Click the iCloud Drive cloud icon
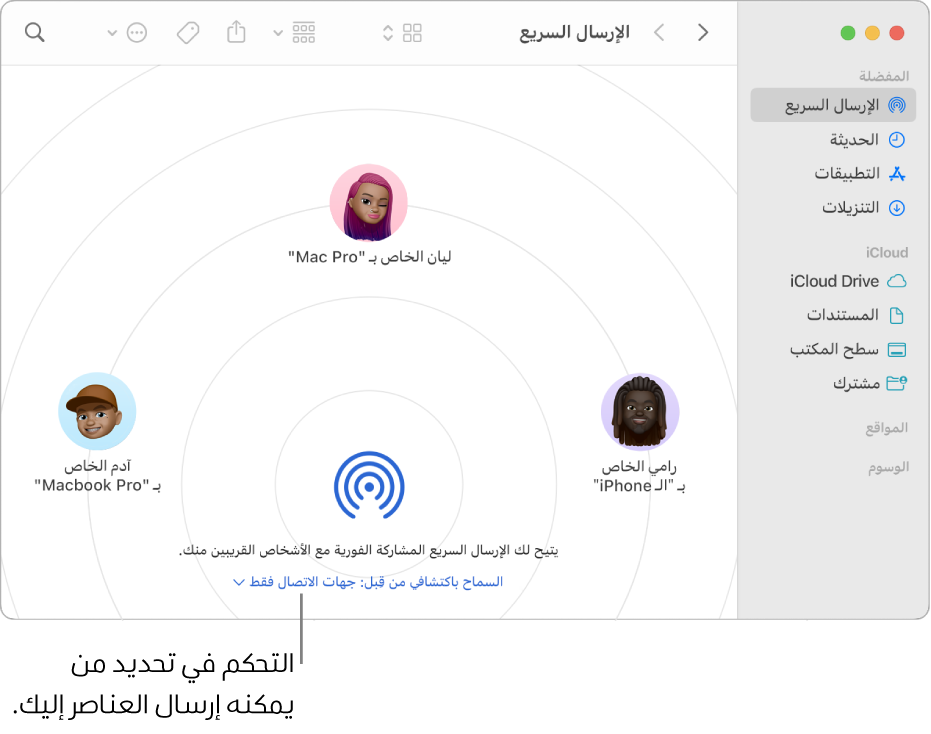Image resolution: width=931 pixels, height=734 pixels. click(x=897, y=281)
